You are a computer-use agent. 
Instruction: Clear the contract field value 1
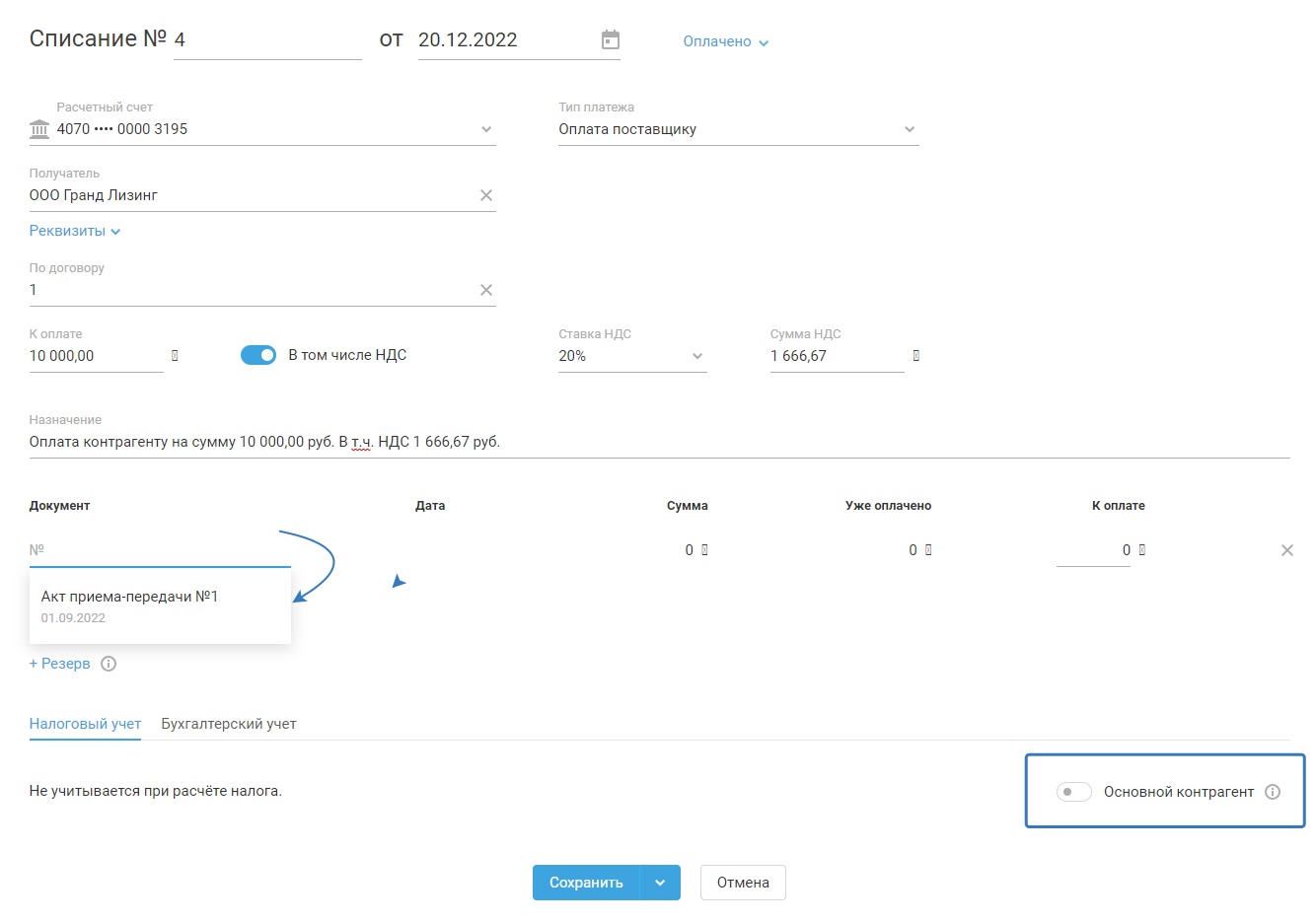coord(486,290)
